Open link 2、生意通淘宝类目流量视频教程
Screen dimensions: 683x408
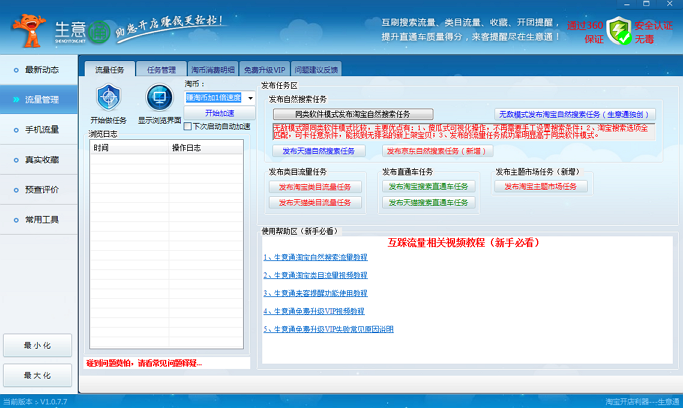pos(315,275)
